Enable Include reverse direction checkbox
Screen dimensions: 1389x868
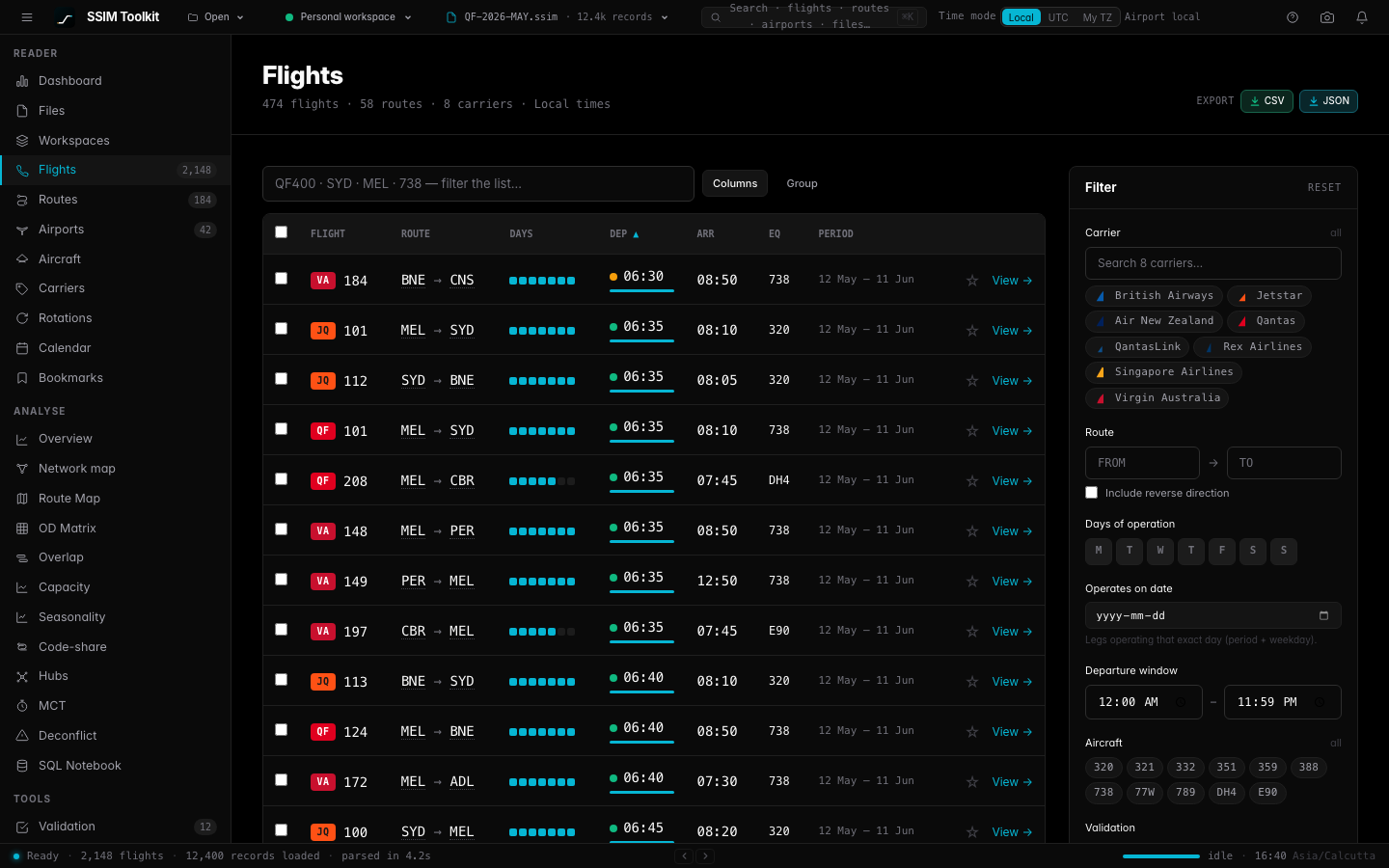(x=1091, y=493)
